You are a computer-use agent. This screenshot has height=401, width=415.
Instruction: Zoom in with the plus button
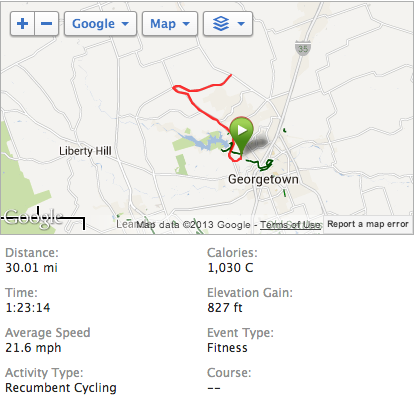(22, 24)
